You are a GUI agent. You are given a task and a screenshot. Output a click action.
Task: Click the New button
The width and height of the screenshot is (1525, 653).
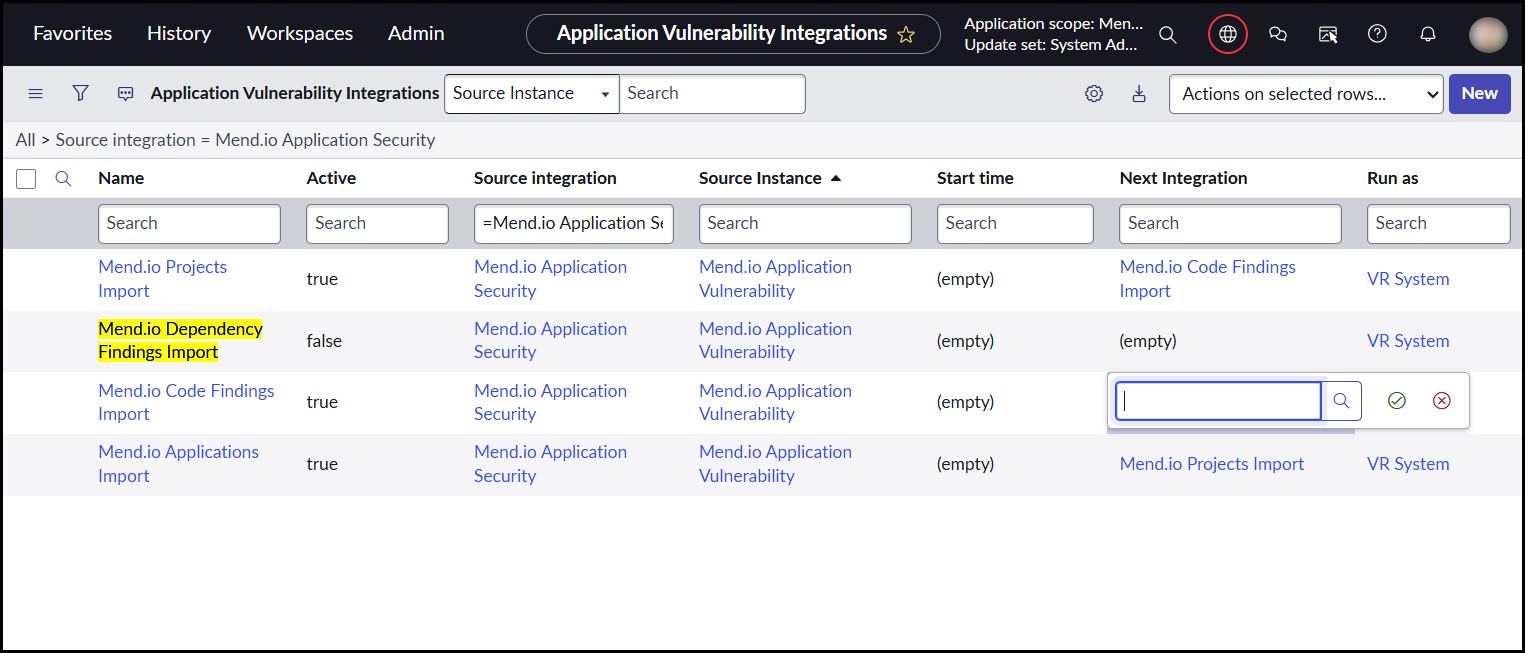1479,94
